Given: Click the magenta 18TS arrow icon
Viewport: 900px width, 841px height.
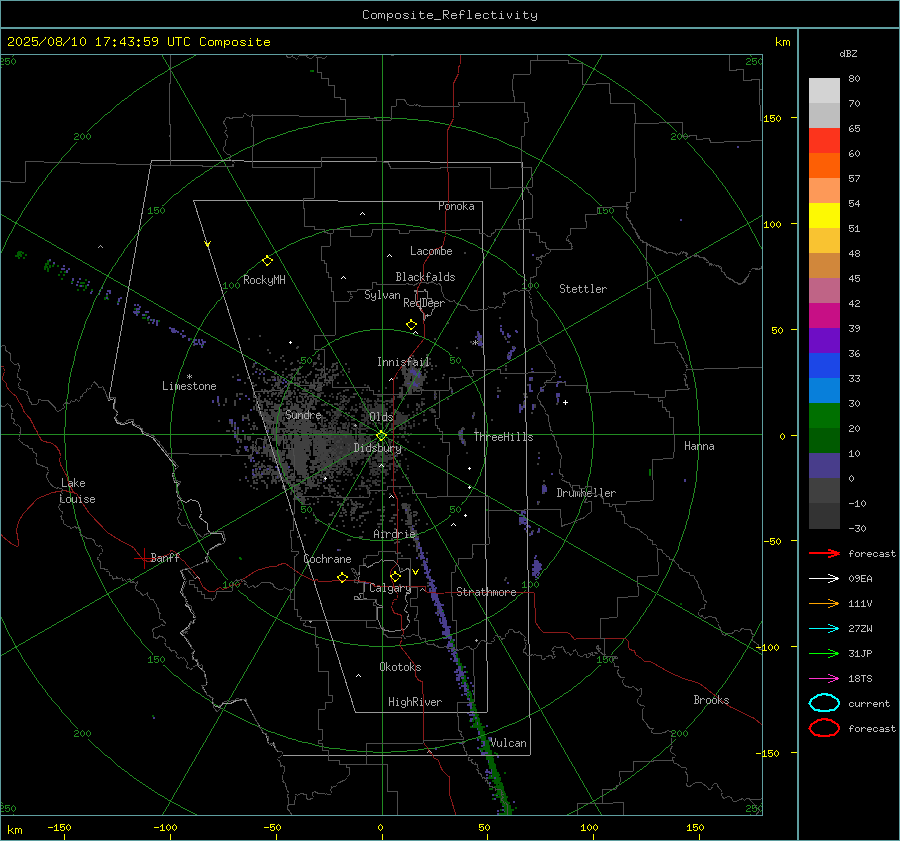Looking at the screenshot, I should 824,679.
